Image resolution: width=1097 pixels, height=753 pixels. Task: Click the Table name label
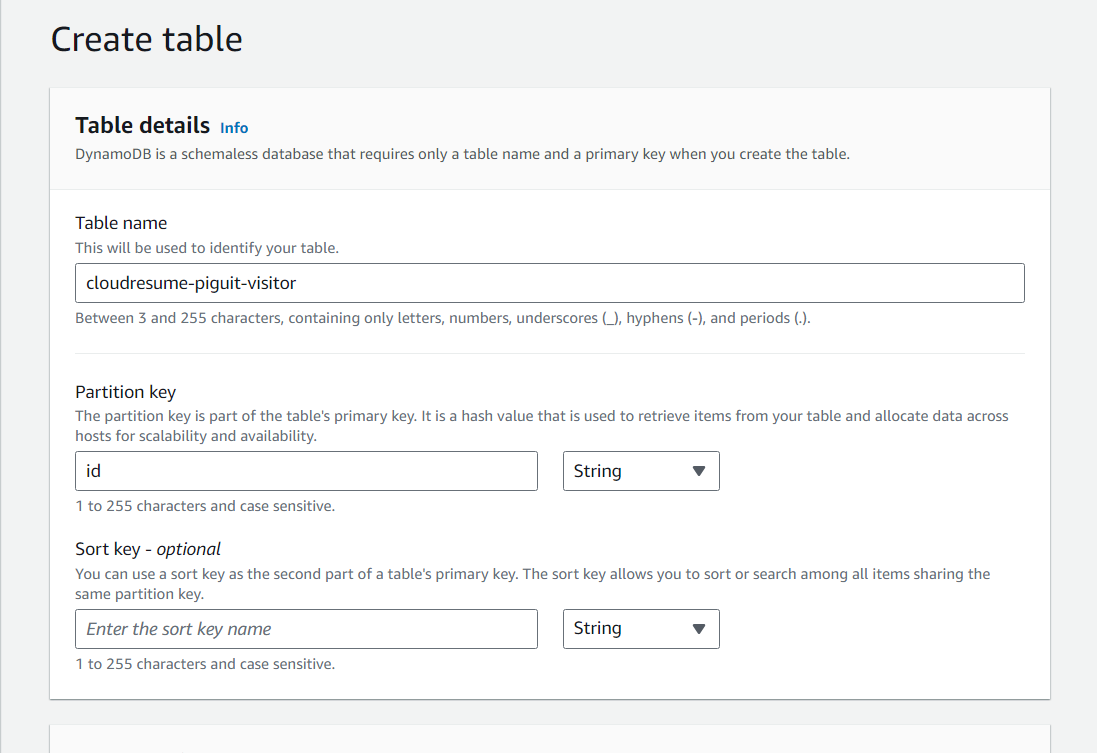click(121, 223)
